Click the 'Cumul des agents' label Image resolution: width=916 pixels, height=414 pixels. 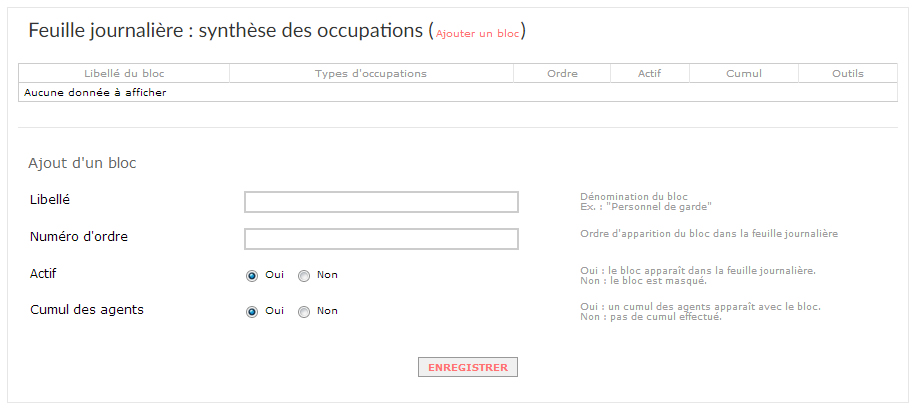tap(86, 309)
